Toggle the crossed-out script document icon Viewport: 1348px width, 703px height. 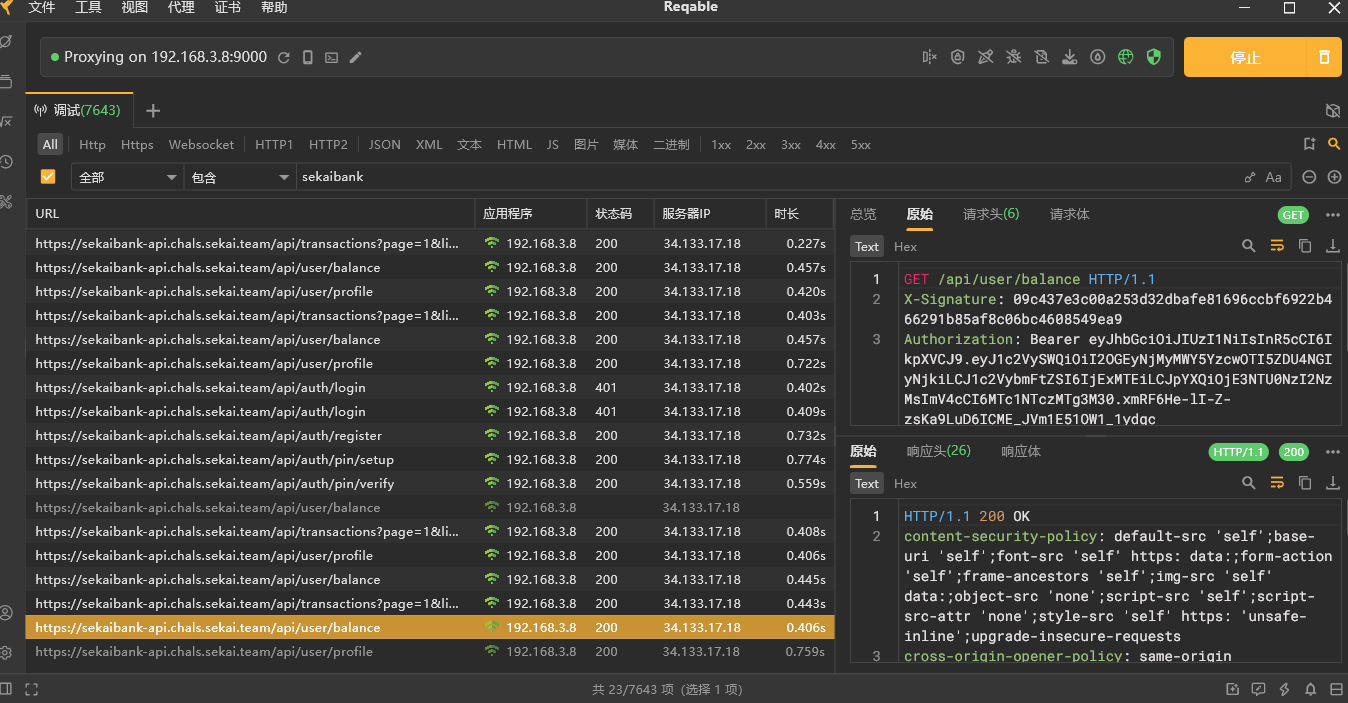click(x=1042, y=57)
